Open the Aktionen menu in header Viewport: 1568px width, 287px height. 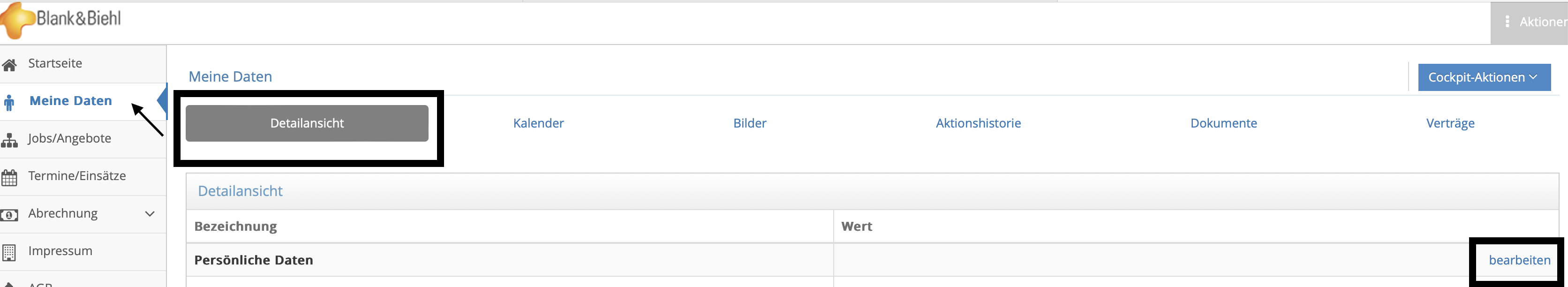pos(1529,23)
